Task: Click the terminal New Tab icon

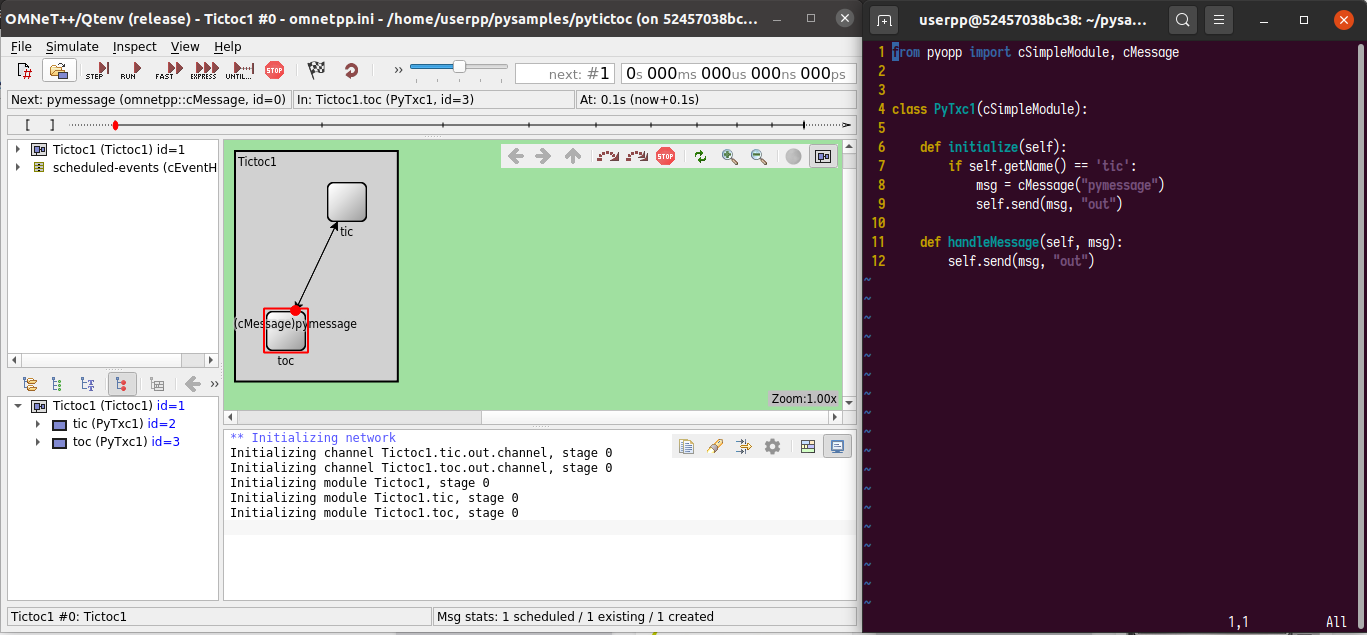Action: pyautogui.click(x=885, y=20)
